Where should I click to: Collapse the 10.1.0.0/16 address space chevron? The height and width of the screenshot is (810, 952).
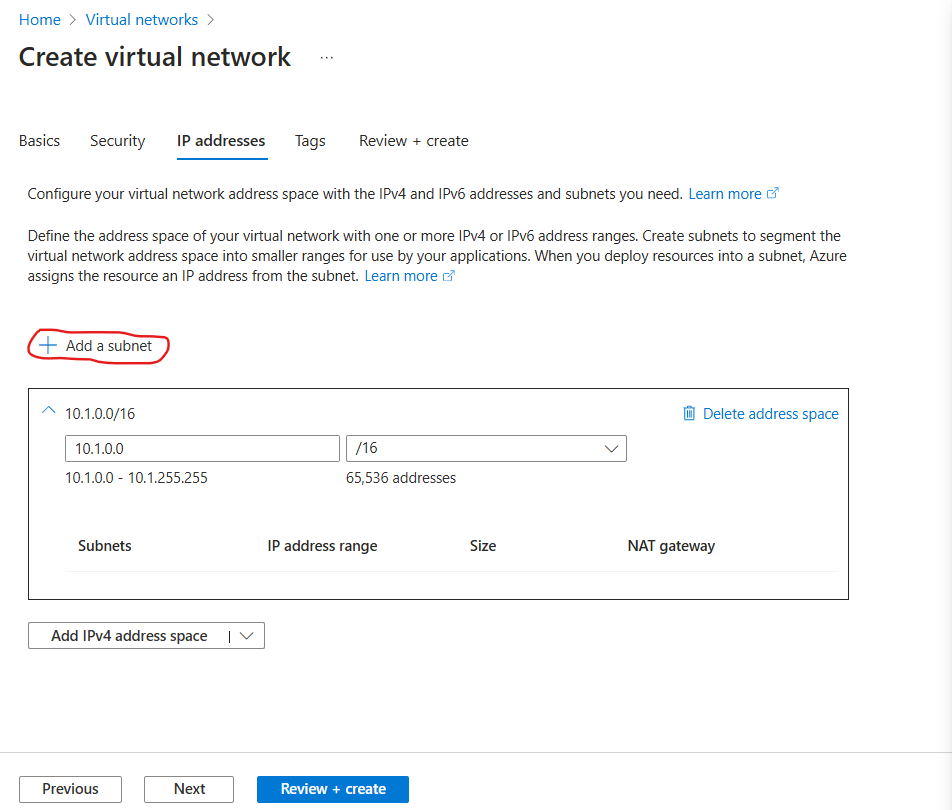coord(48,410)
